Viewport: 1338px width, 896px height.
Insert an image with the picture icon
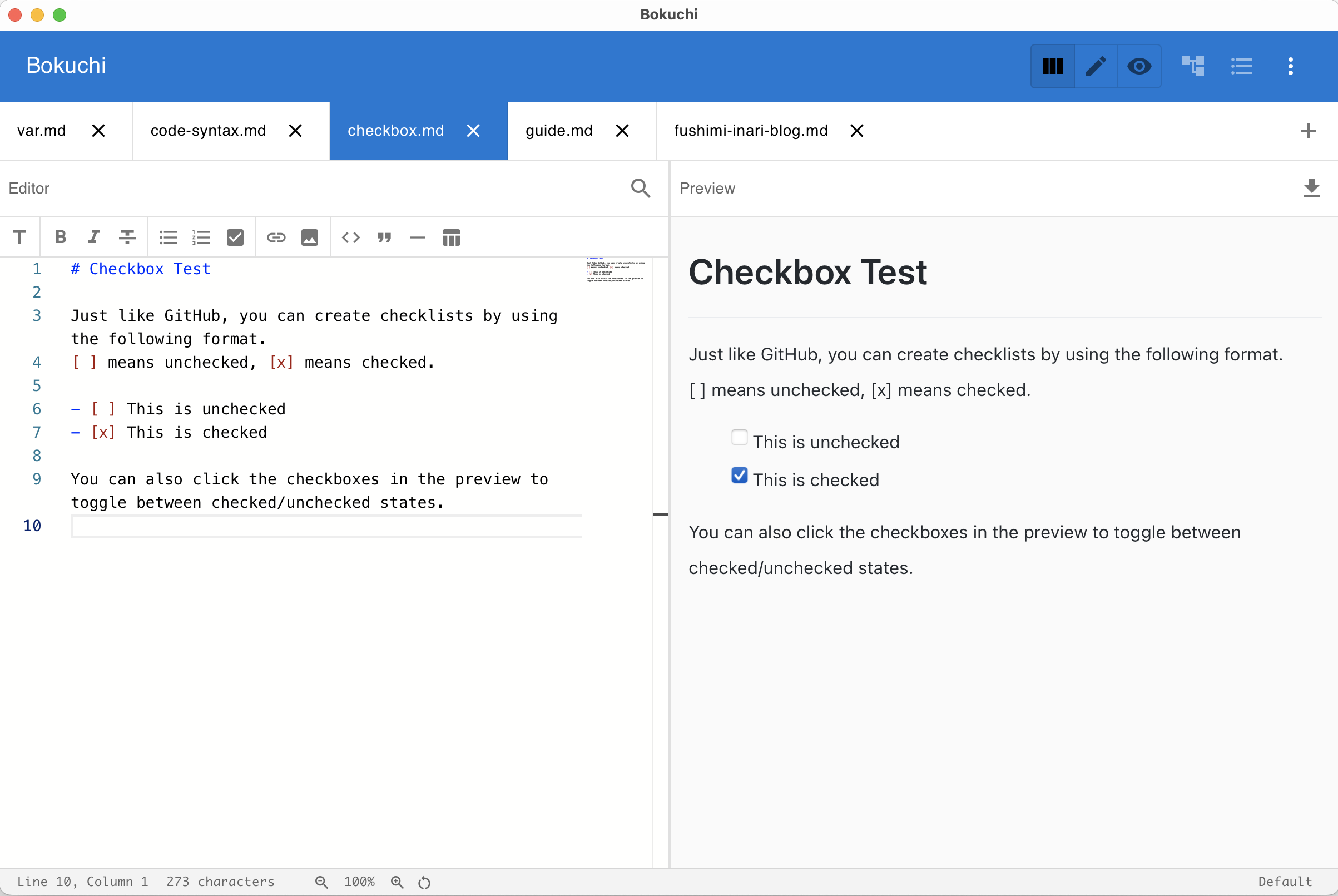pos(309,237)
